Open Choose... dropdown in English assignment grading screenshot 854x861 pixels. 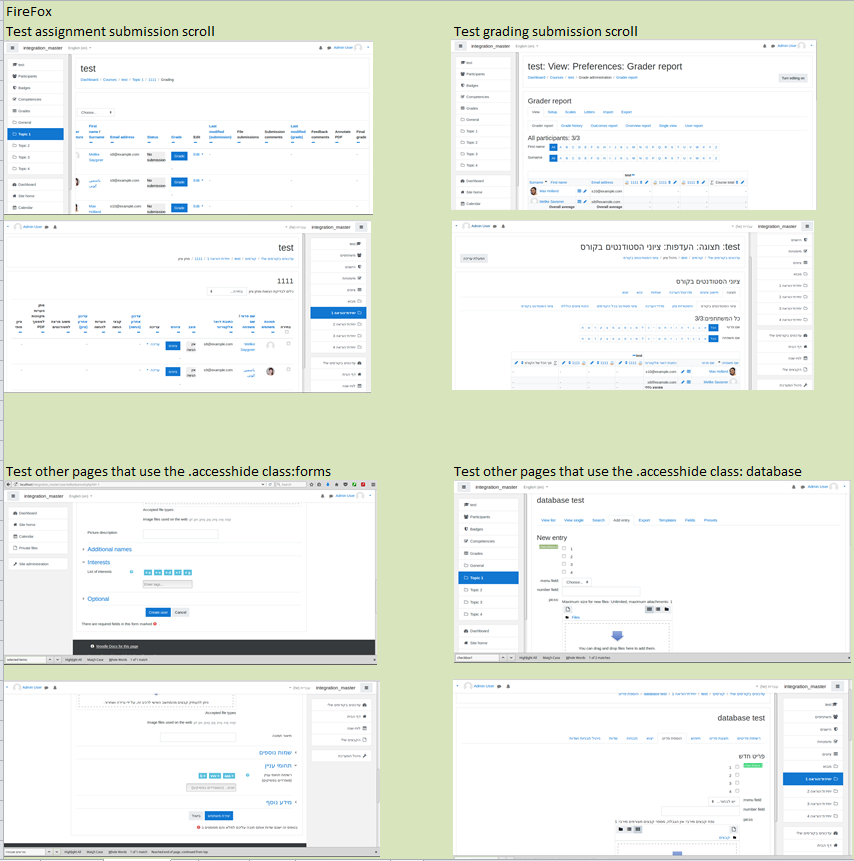coord(96,112)
